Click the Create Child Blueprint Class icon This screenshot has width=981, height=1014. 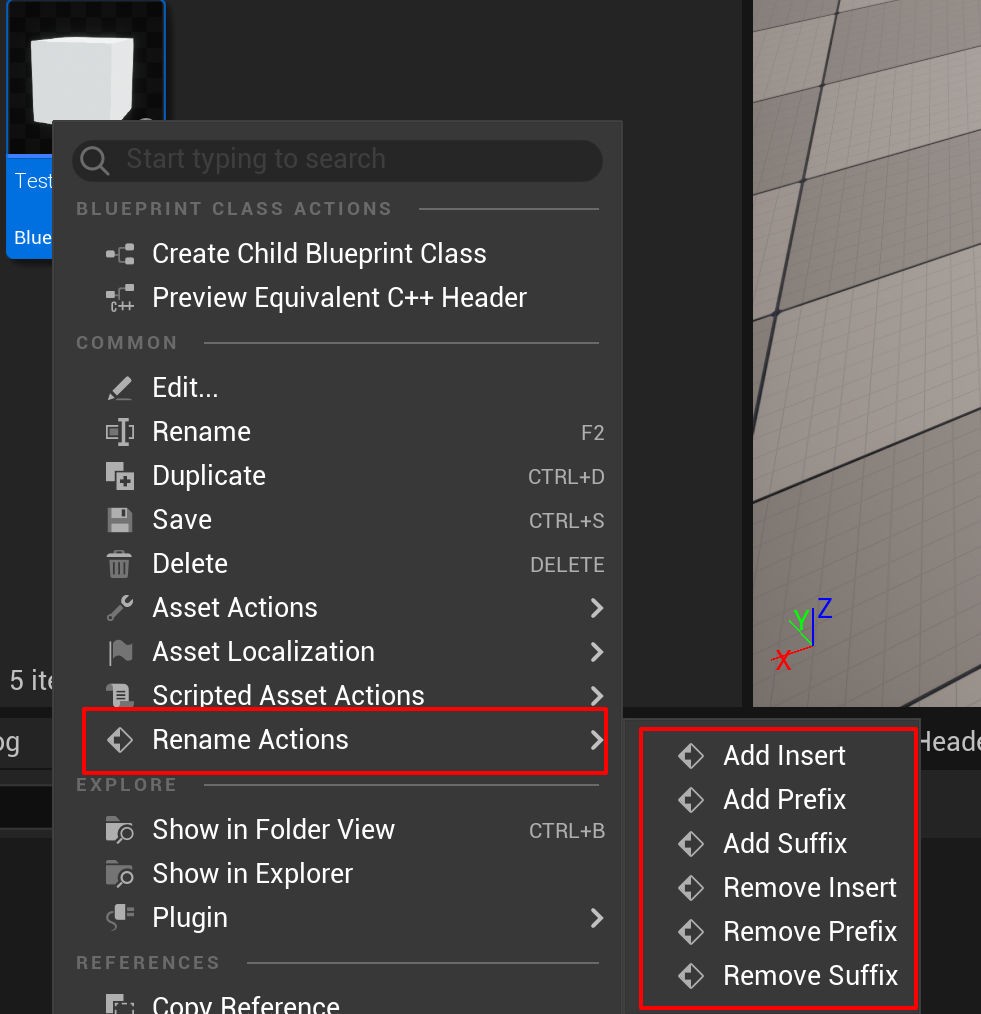120,254
